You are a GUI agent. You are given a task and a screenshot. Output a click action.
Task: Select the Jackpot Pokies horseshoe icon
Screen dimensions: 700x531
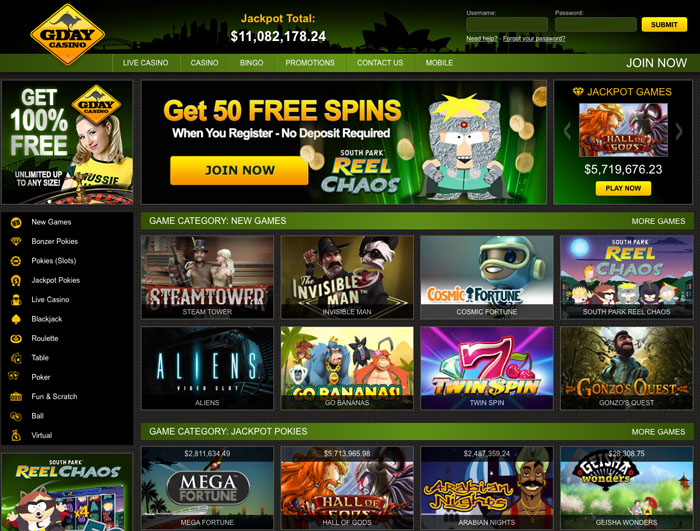point(16,280)
